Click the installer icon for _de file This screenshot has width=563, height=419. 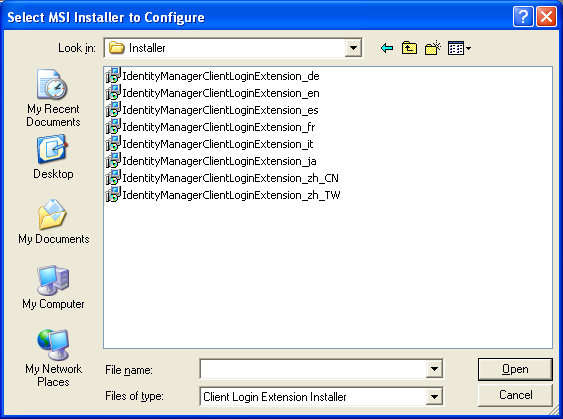[113, 75]
